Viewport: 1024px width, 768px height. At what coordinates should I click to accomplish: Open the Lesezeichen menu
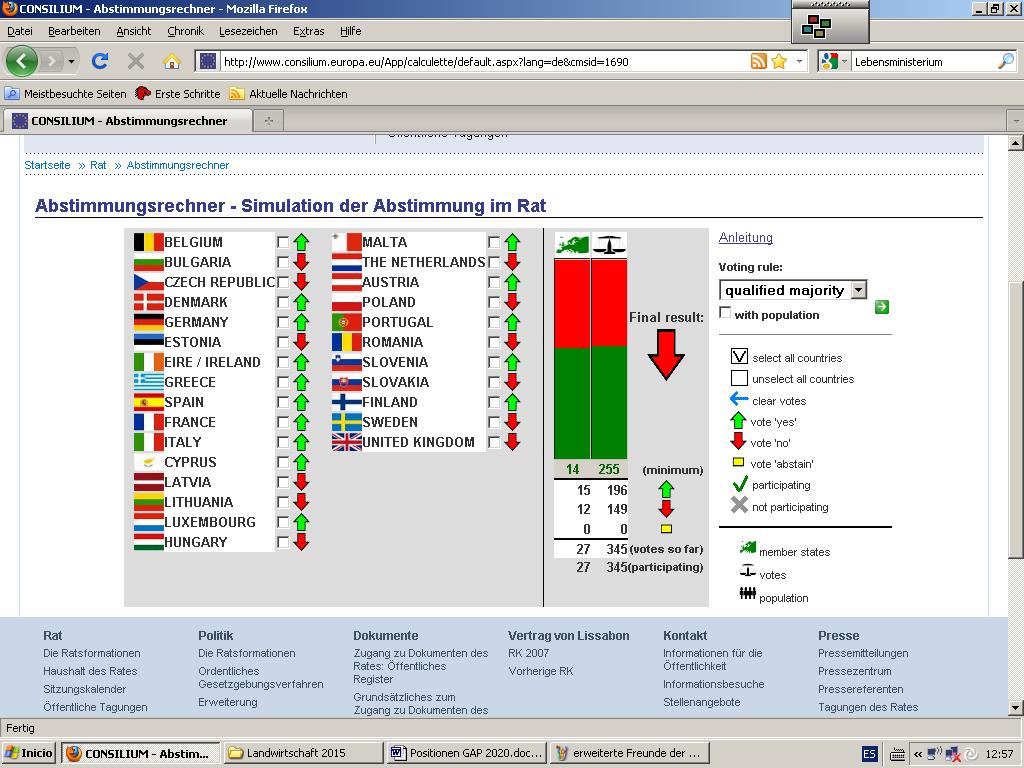[248, 31]
